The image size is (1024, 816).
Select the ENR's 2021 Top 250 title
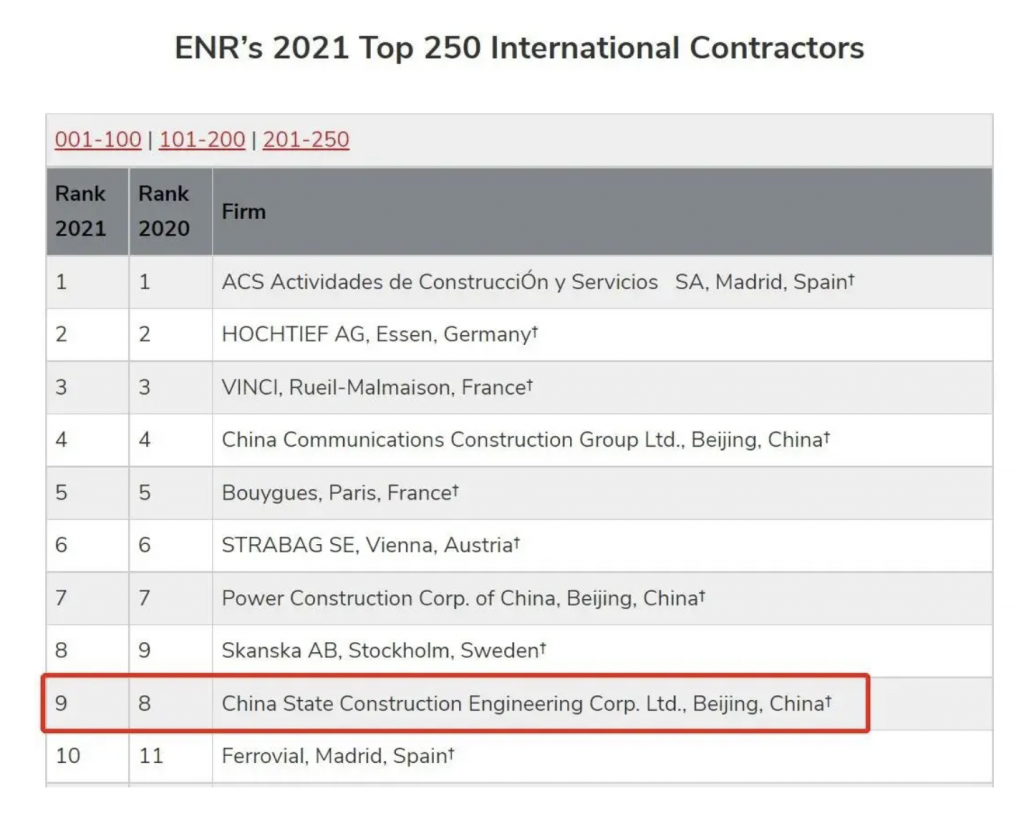point(519,48)
